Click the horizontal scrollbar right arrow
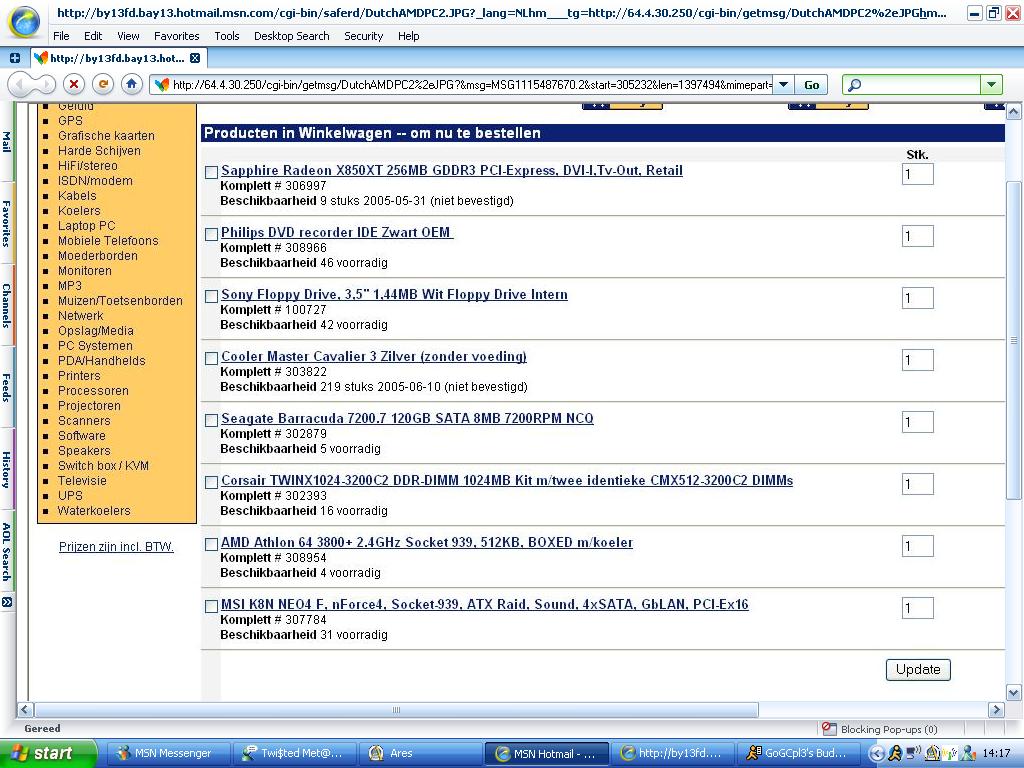The image size is (1024, 768). point(997,709)
